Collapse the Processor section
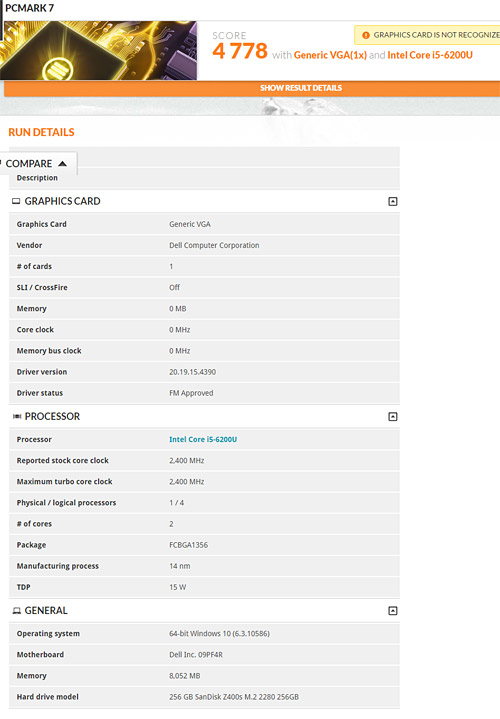The image size is (500, 719). click(x=393, y=416)
